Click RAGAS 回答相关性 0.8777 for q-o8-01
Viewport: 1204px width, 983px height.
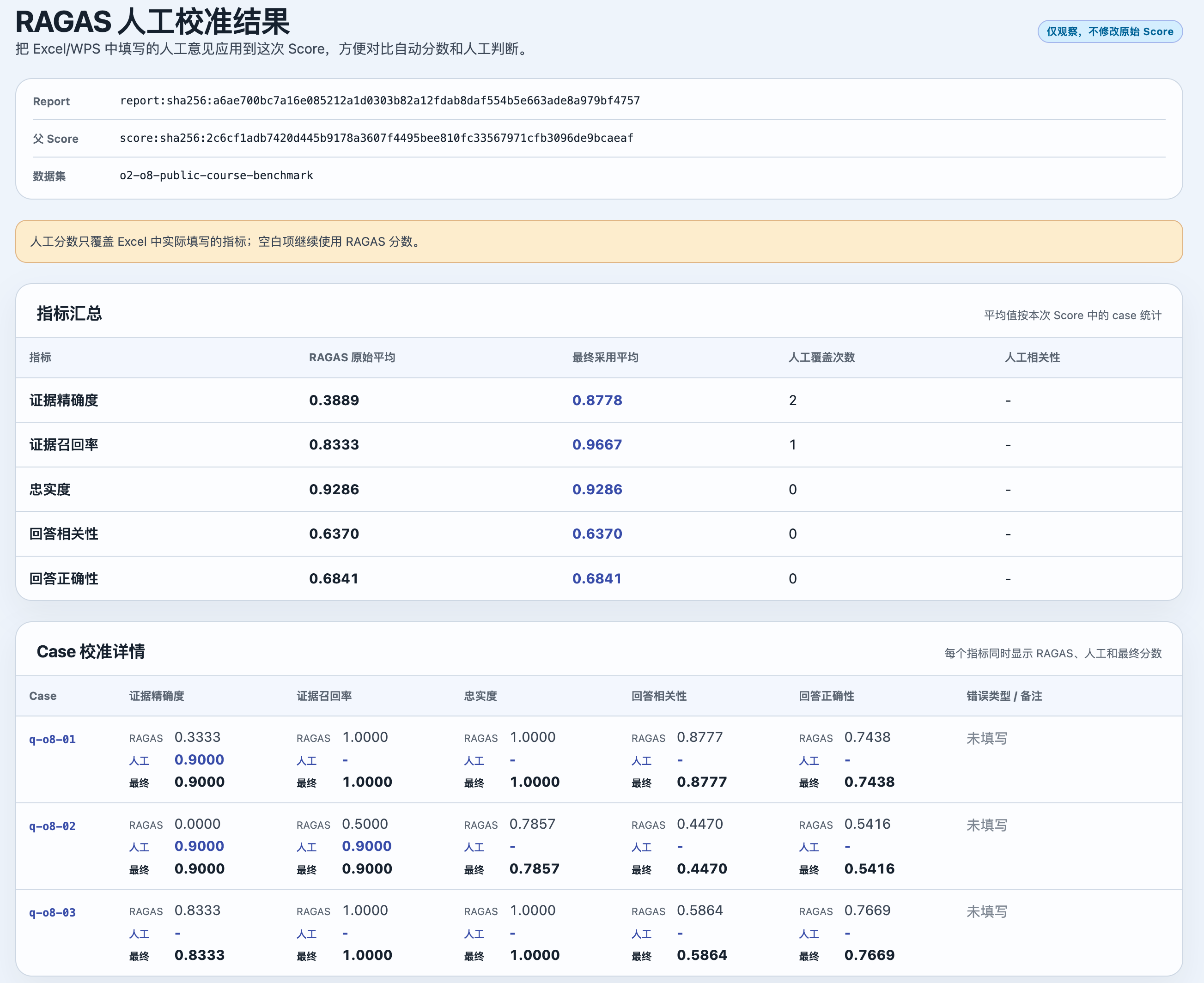click(x=700, y=737)
